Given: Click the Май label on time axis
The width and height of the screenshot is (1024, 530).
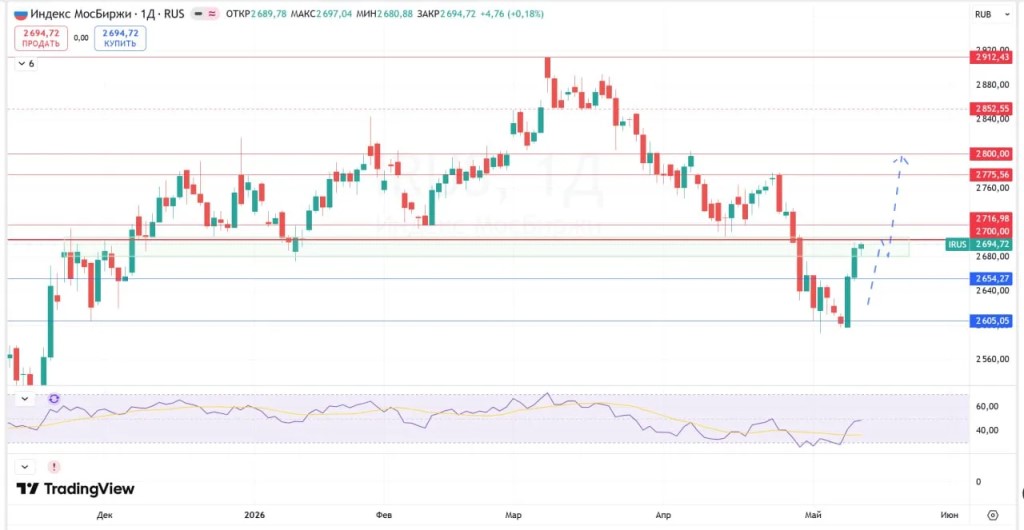Looking at the screenshot, I should click(813, 514).
